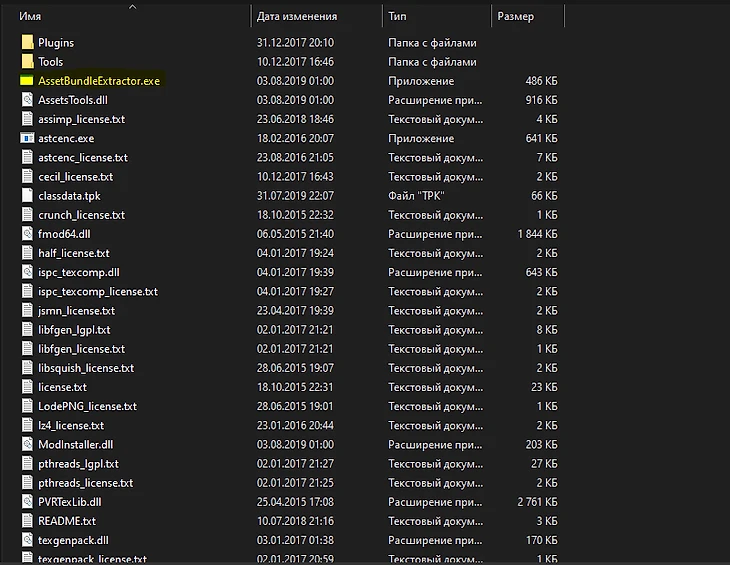Select the ModInstaller.dll file name
730x565 pixels.
75,444
